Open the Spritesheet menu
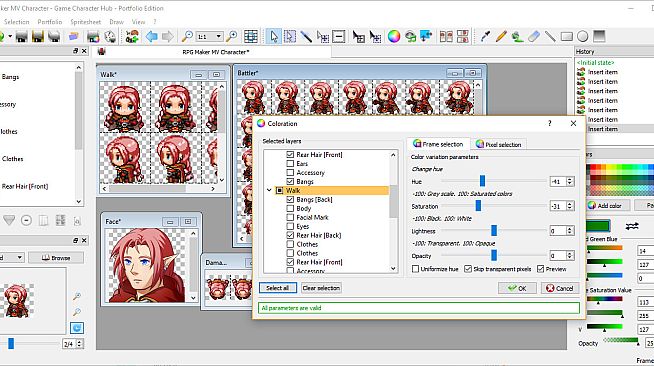Image resolution: width=654 pixels, height=366 pixels. pos(86,22)
